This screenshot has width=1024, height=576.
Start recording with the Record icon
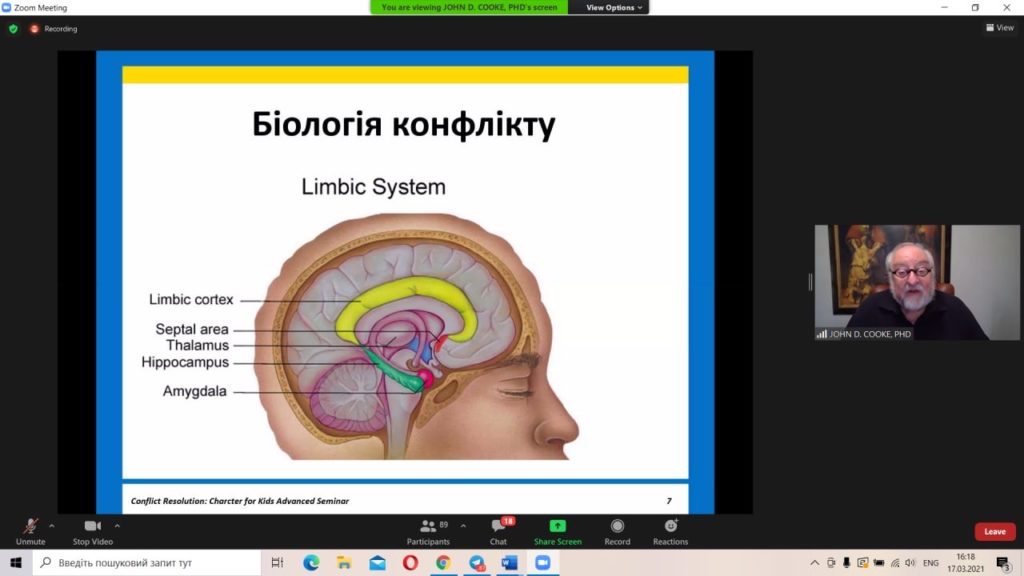click(617, 527)
